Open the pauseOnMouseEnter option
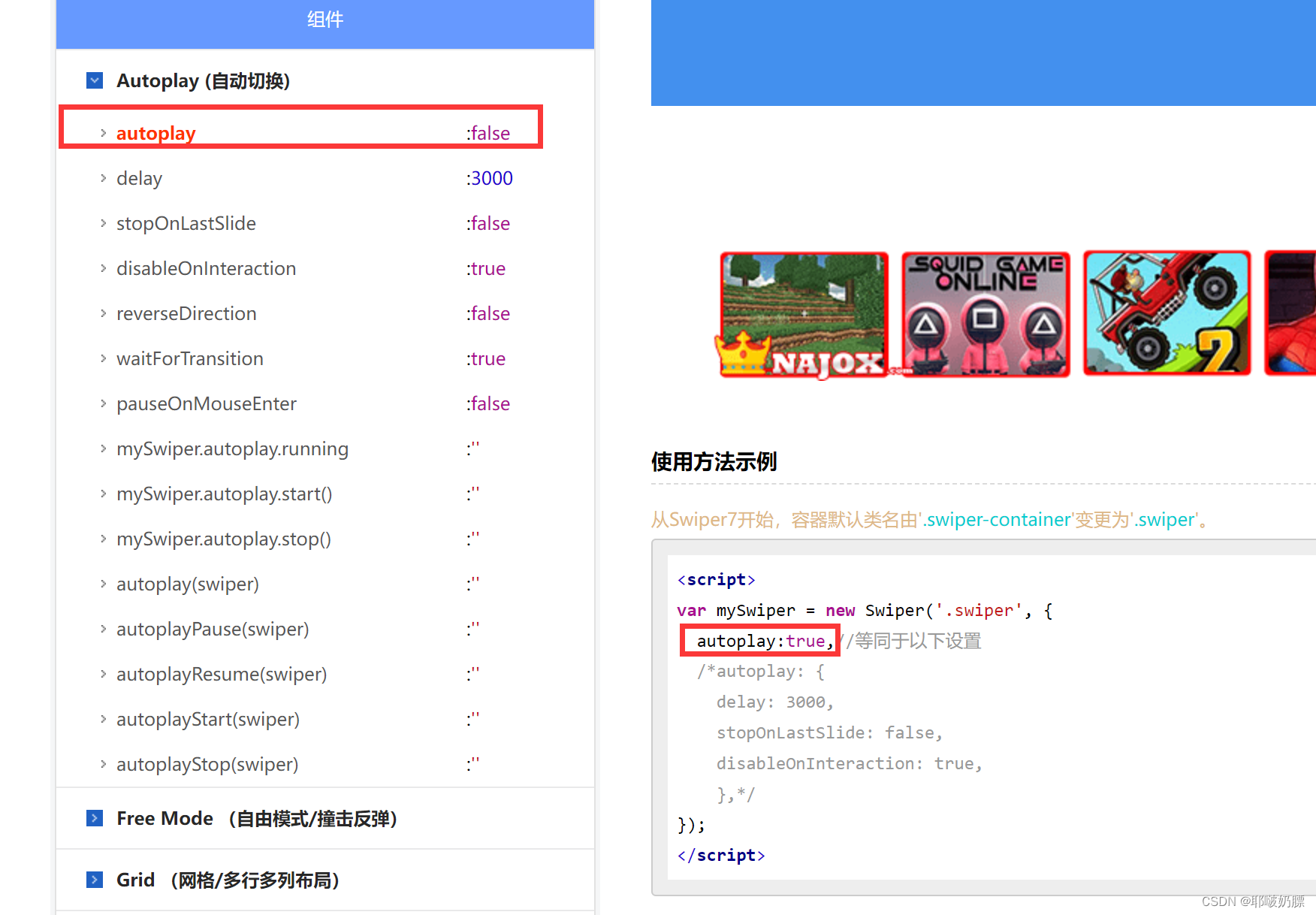The height and width of the screenshot is (915, 1316). pos(207,403)
